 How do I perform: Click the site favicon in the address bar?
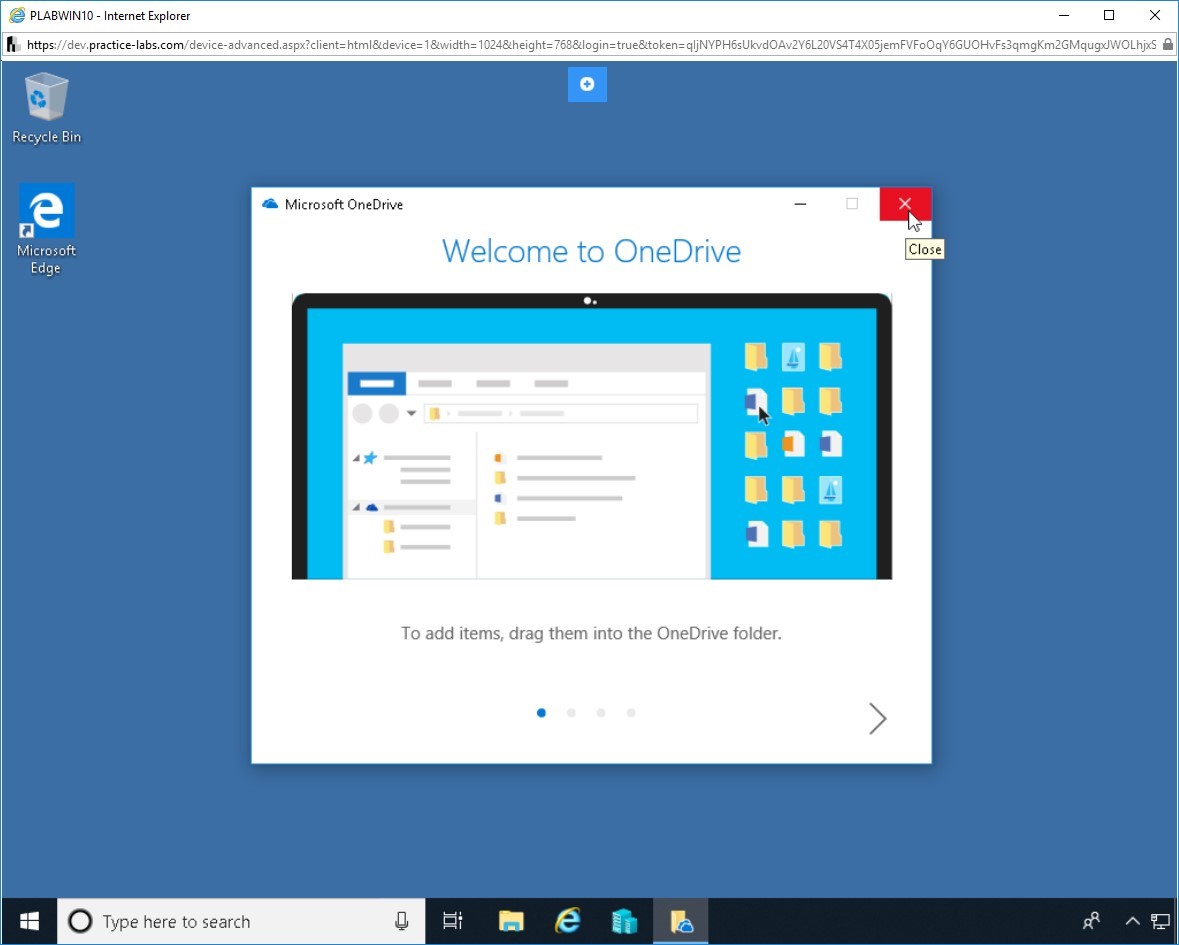(x=13, y=44)
